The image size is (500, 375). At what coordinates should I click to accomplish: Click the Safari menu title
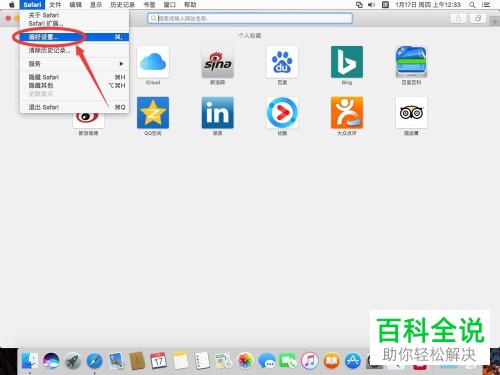pyautogui.click(x=32, y=5)
